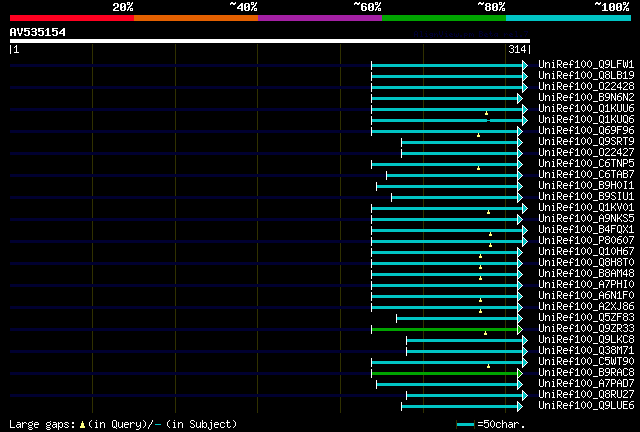This screenshot has height=432, width=640.
Task: Click the purple ~60% segment of the scale
Action: coord(320,18)
